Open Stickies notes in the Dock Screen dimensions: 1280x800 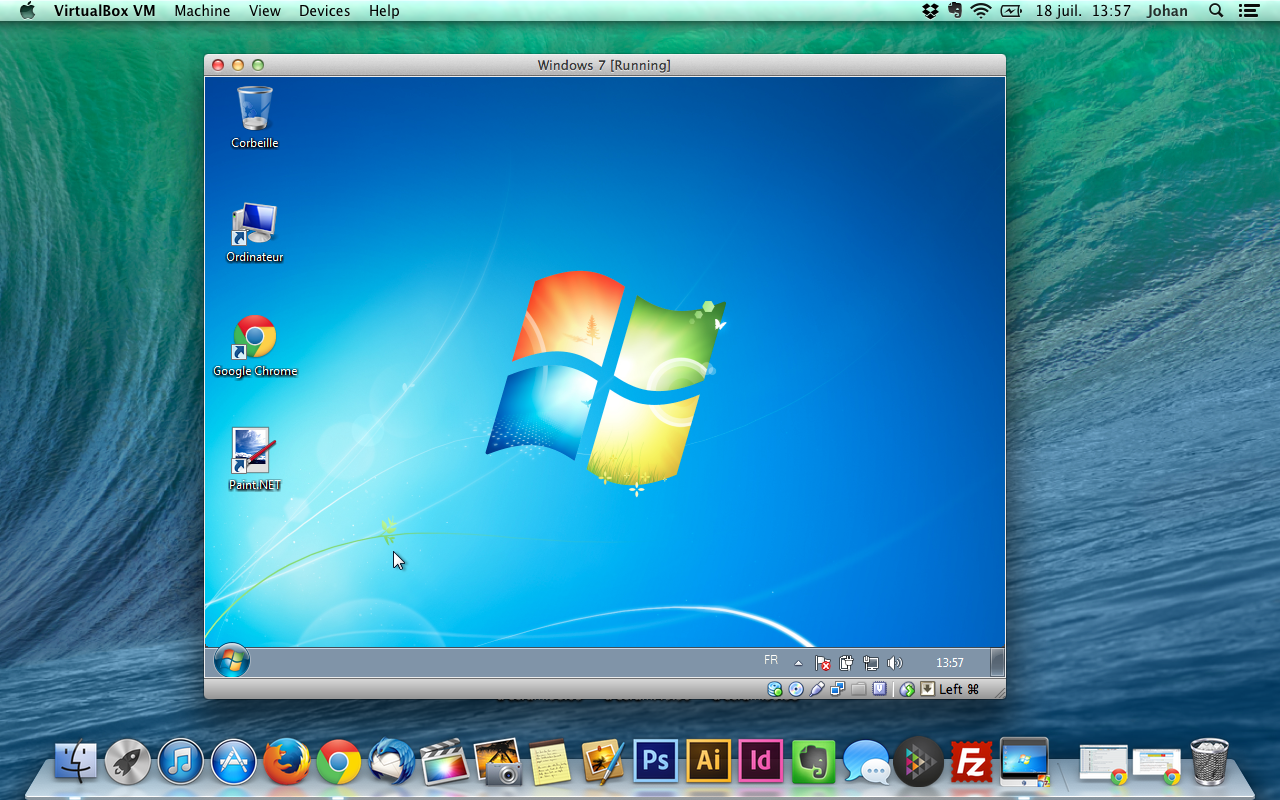tap(550, 763)
